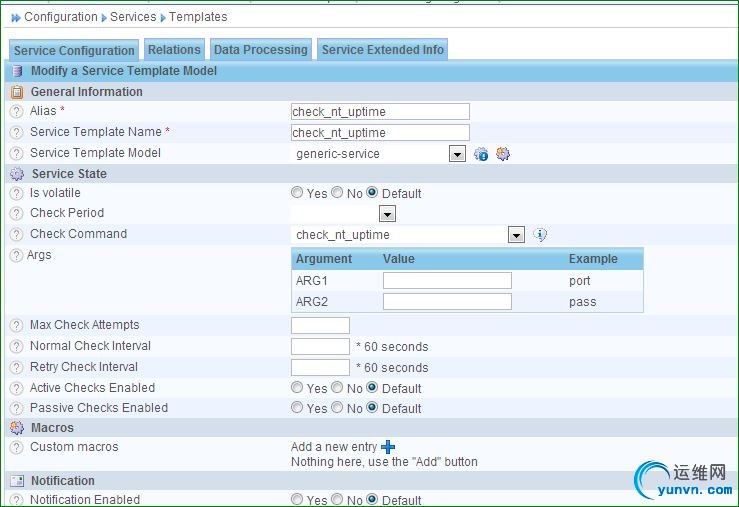This screenshot has height=507, width=739.
Task: Set Notification Enabled to Default
Action: pos(372,499)
